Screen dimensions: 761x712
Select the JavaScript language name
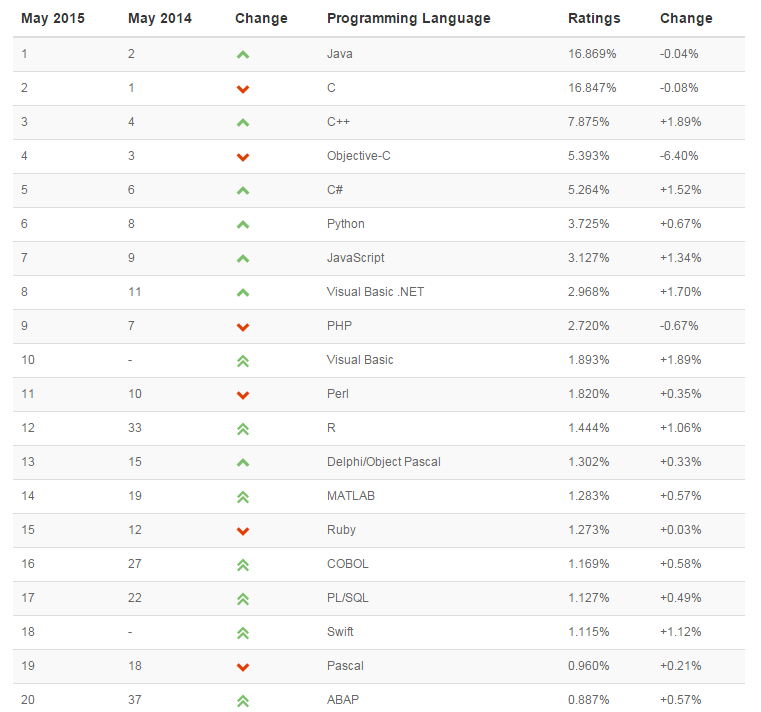355,258
